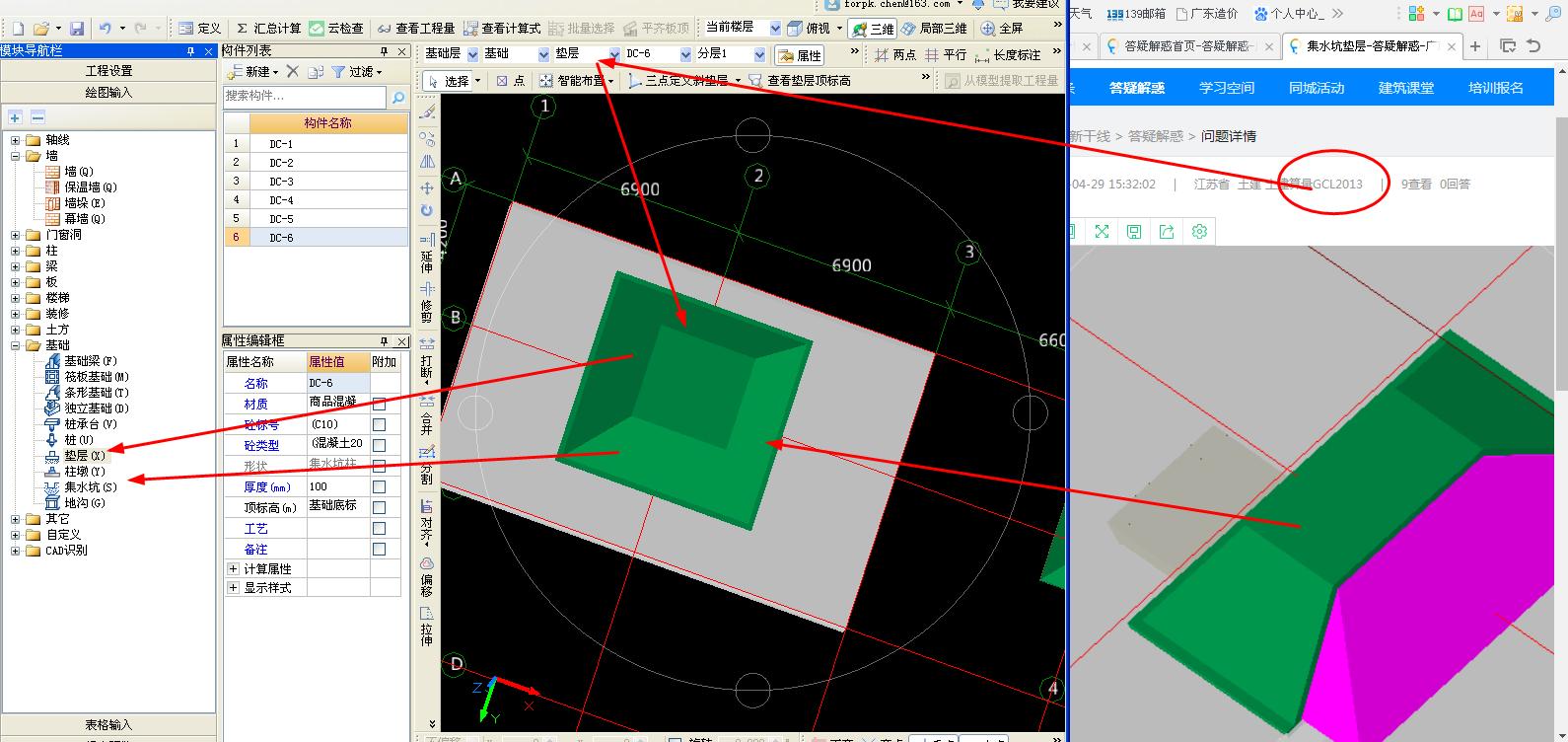
Task: Click the 搜索构件 search input field
Action: [306, 97]
